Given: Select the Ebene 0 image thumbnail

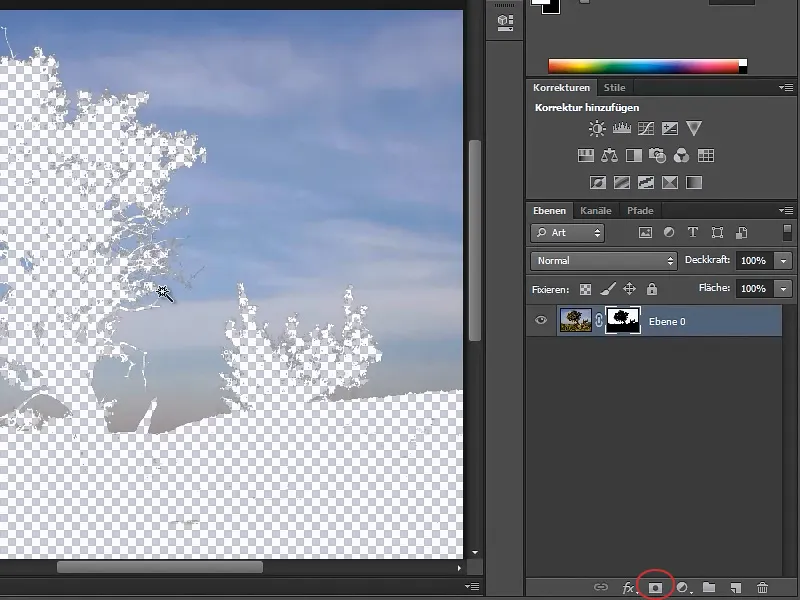Looking at the screenshot, I should coord(576,320).
